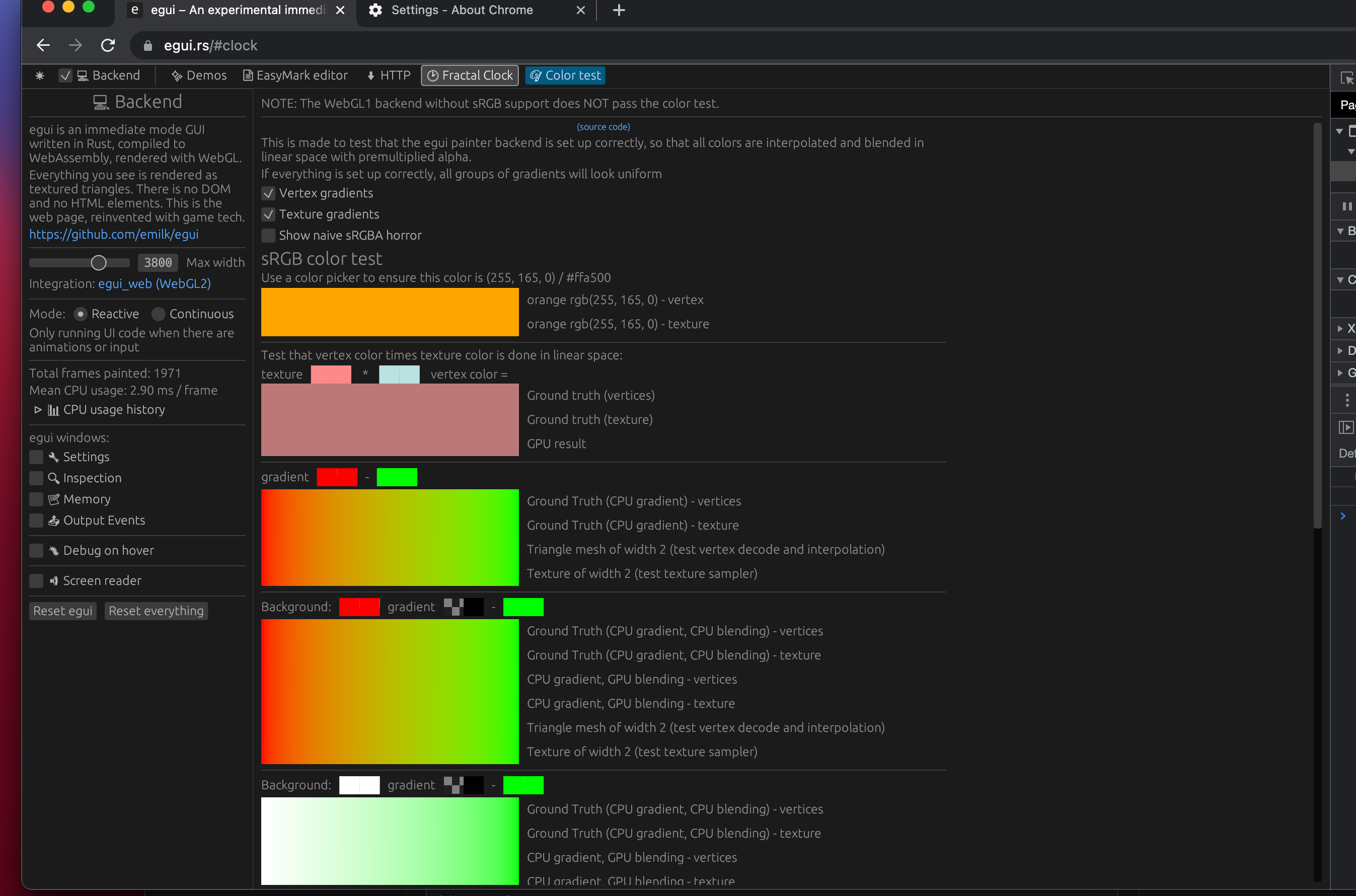Uncheck the Vertex gradients checkbox
The height and width of the screenshot is (896, 1356).
pos(268,193)
